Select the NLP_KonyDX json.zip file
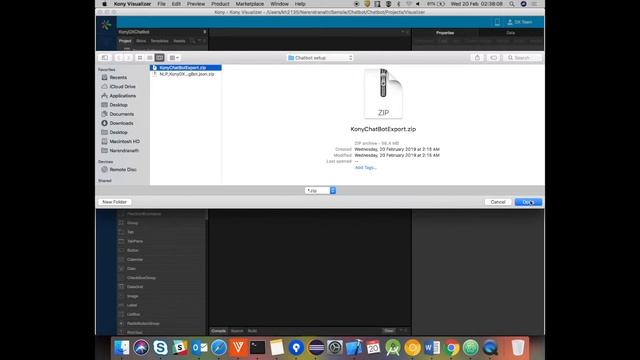This screenshot has height=360, width=640. (x=186, y=74)
